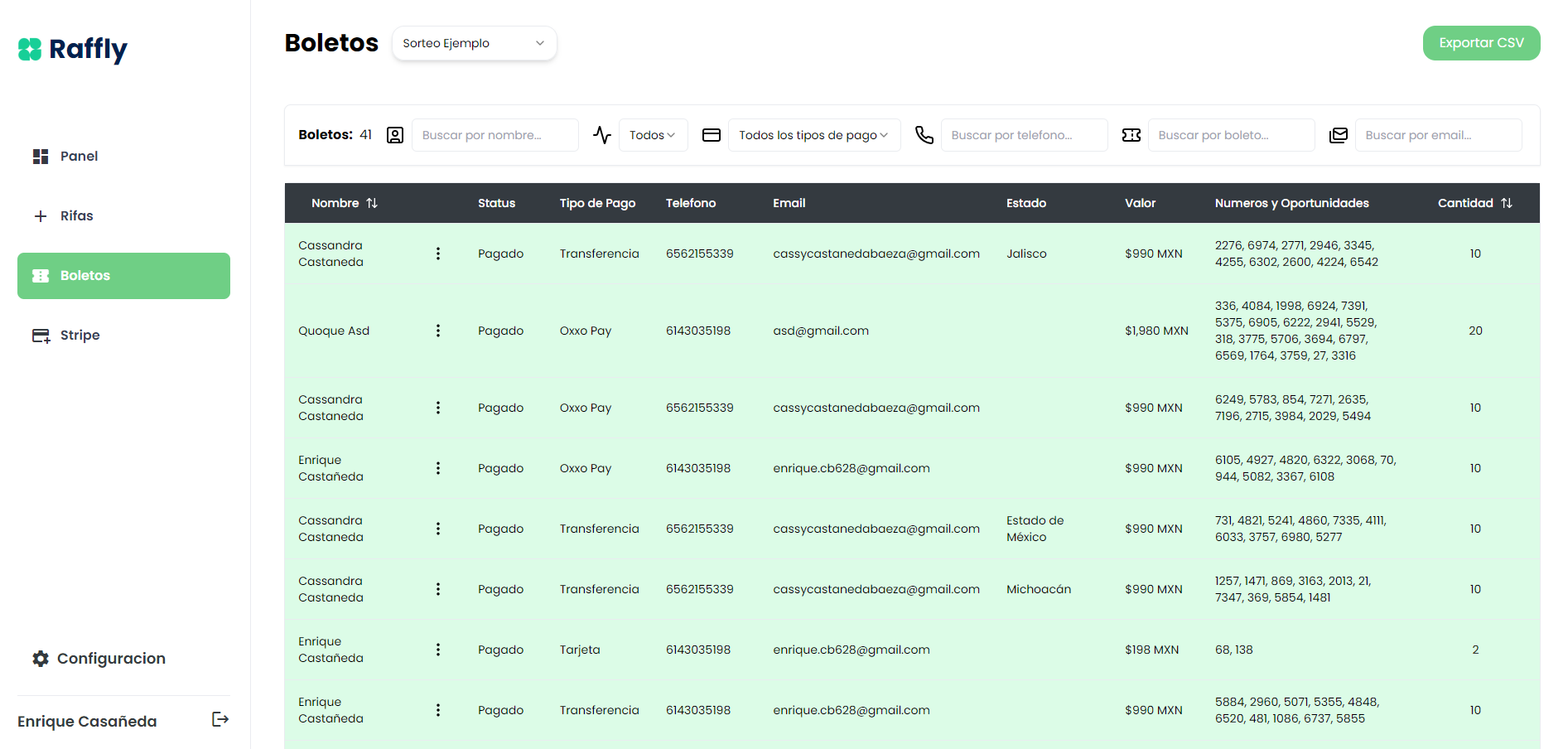This screenshot has height=749, width=1568.
Task: Open three-dot menu for Tarjeta payment row
Action: tap(438, 650)
